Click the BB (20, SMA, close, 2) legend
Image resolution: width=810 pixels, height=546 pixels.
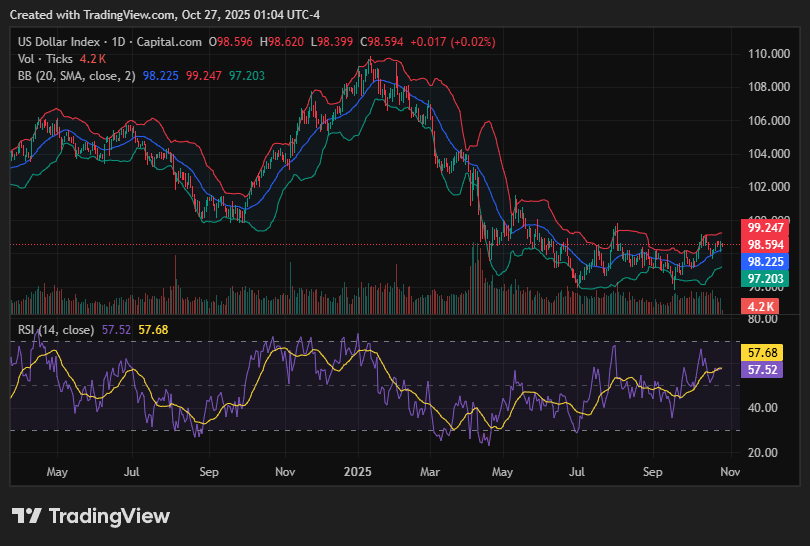77,75
